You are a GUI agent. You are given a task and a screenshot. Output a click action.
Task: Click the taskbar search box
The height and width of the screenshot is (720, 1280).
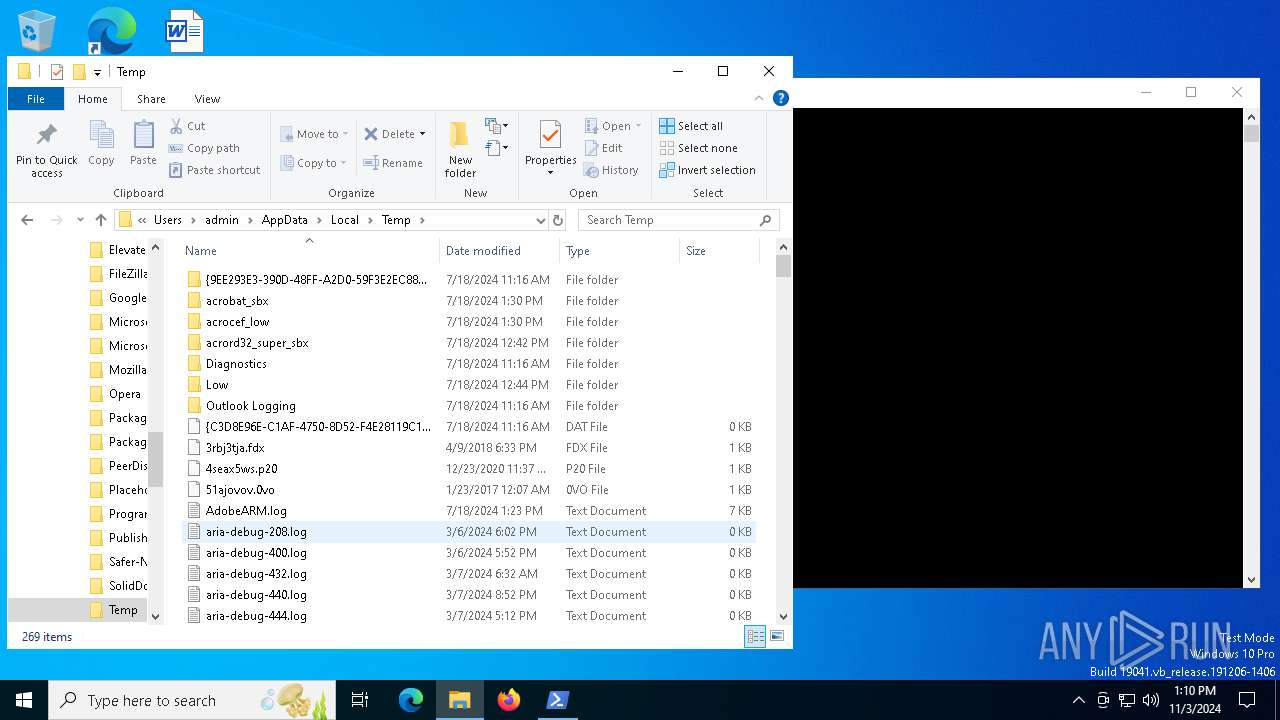[x=192, y=700]
